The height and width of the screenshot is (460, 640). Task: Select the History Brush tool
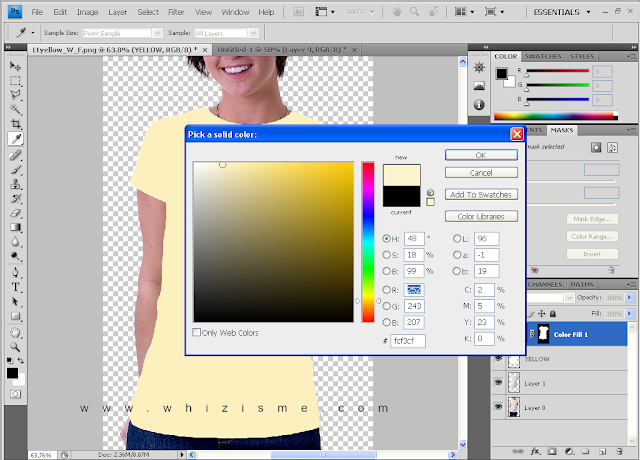point(15,199)
